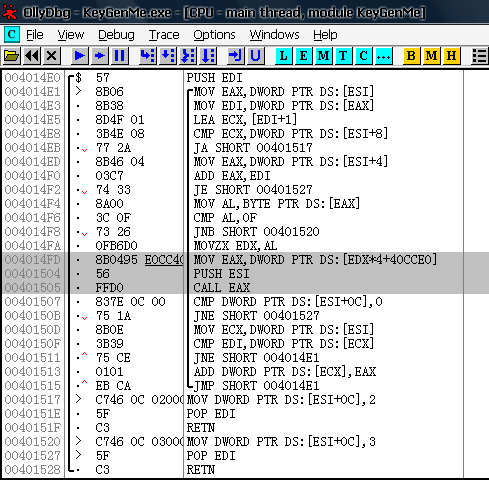Show Breakpoints with B button
489x480 pixels.
point(412,56)
